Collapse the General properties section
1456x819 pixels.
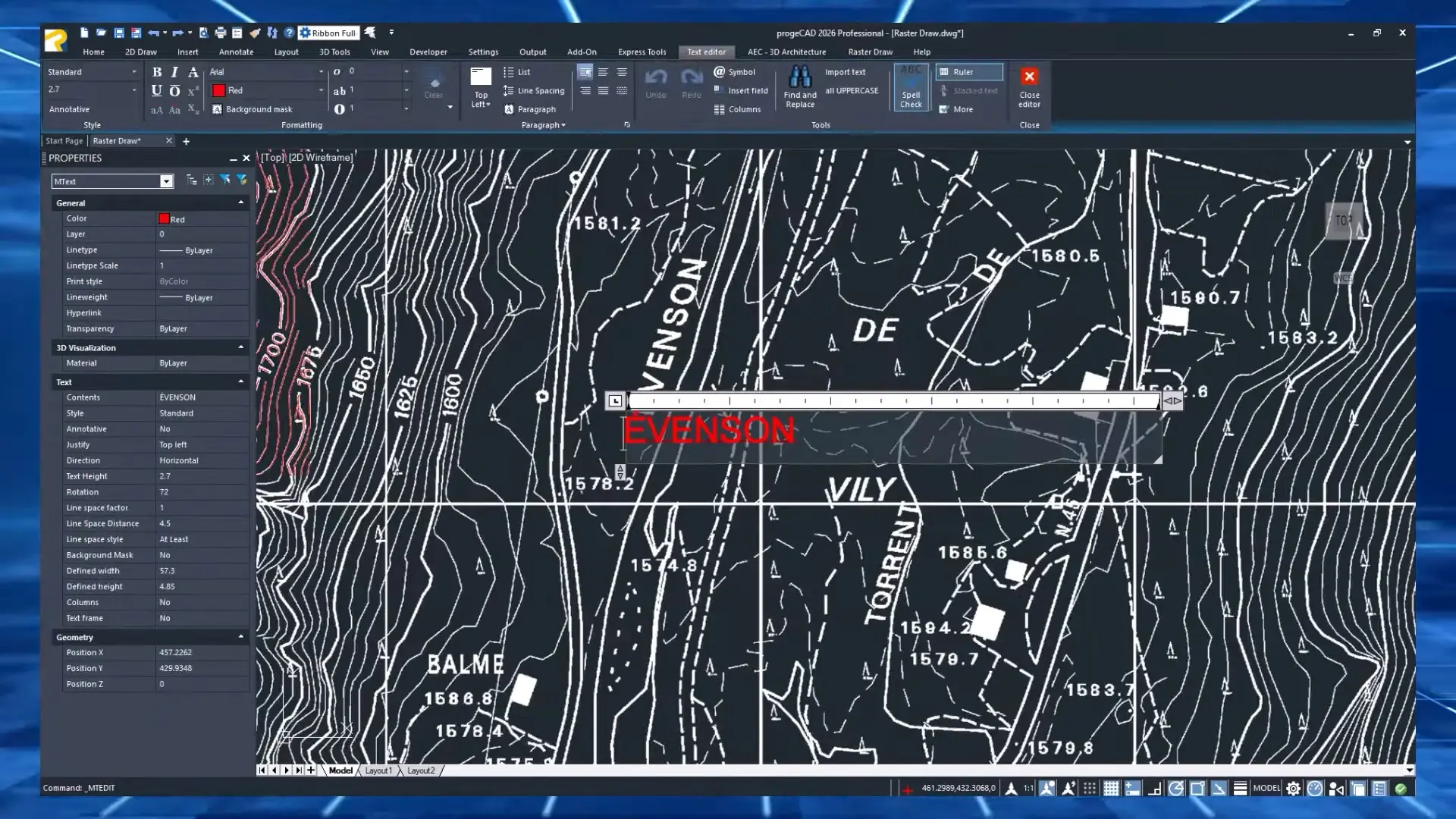pyautogui.click(x=241, y=202)
